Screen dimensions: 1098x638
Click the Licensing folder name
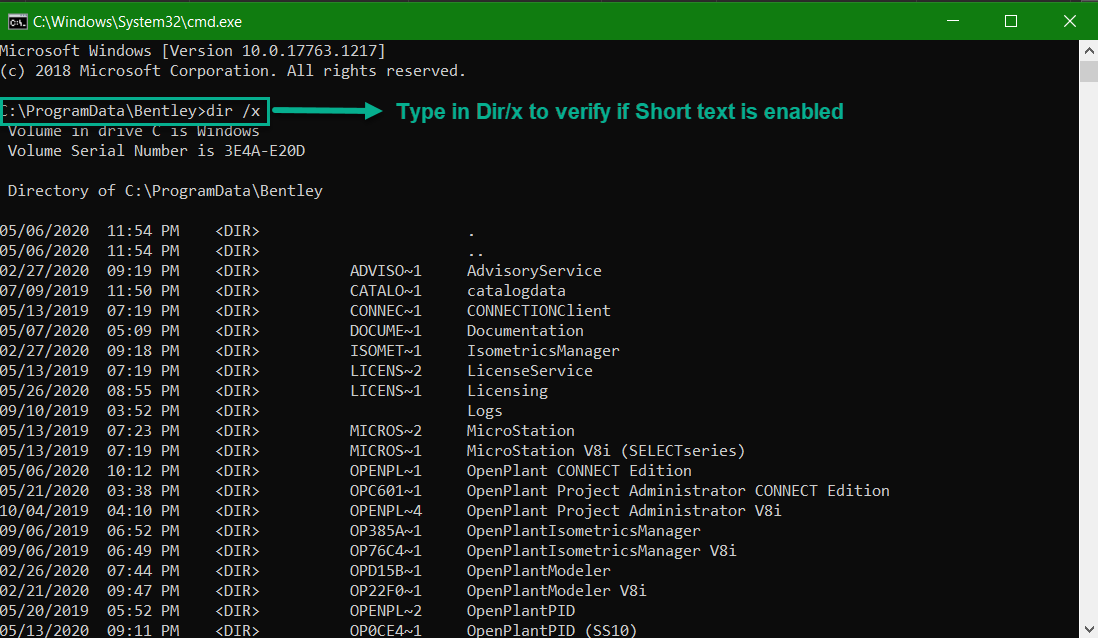coord(508,391)
